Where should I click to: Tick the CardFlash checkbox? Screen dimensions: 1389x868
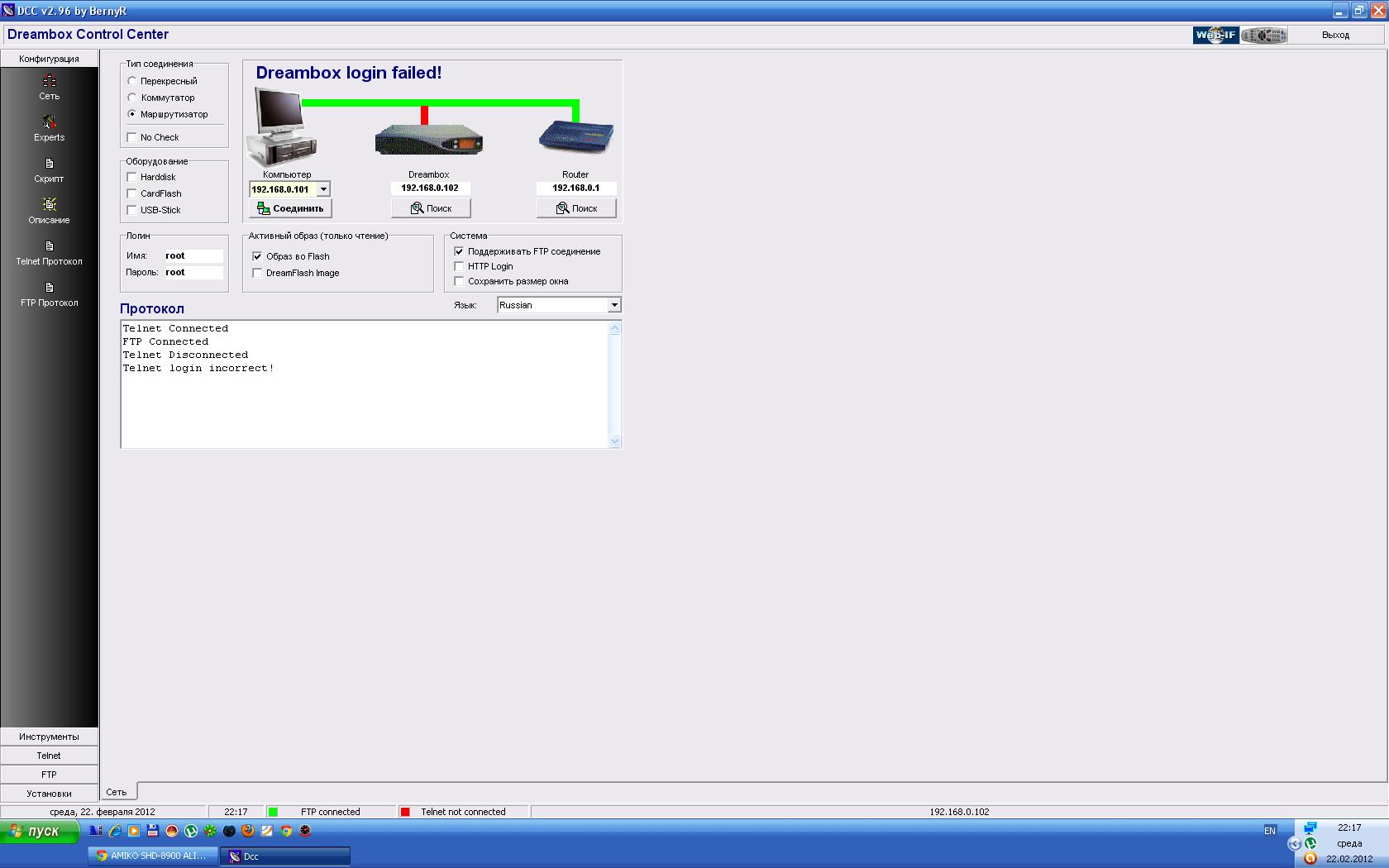tap(131, 193)
